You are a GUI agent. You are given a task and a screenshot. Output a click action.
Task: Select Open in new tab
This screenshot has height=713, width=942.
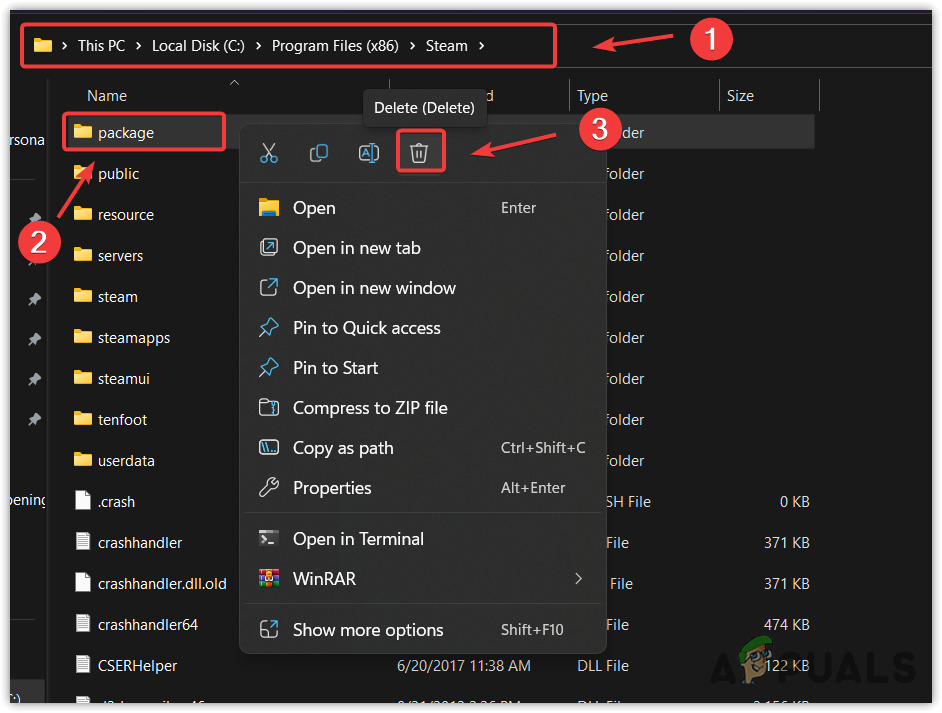coord(423,248)
